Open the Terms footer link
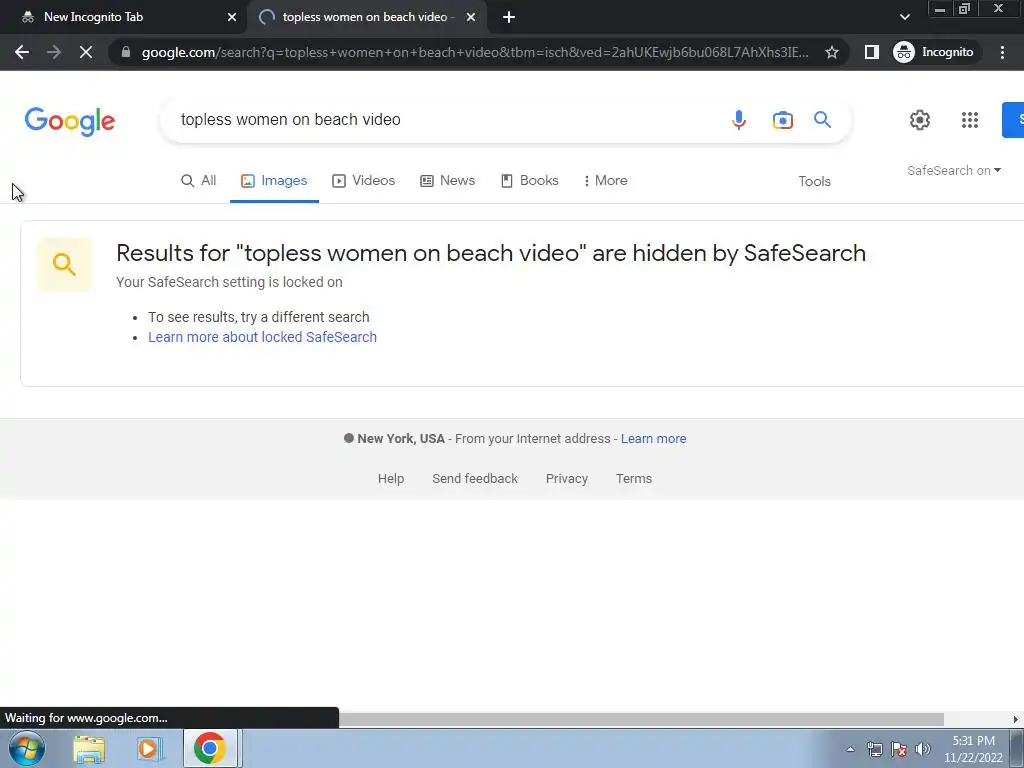The width and height of the screenshot is (1024, 768). tap(633, 479)
